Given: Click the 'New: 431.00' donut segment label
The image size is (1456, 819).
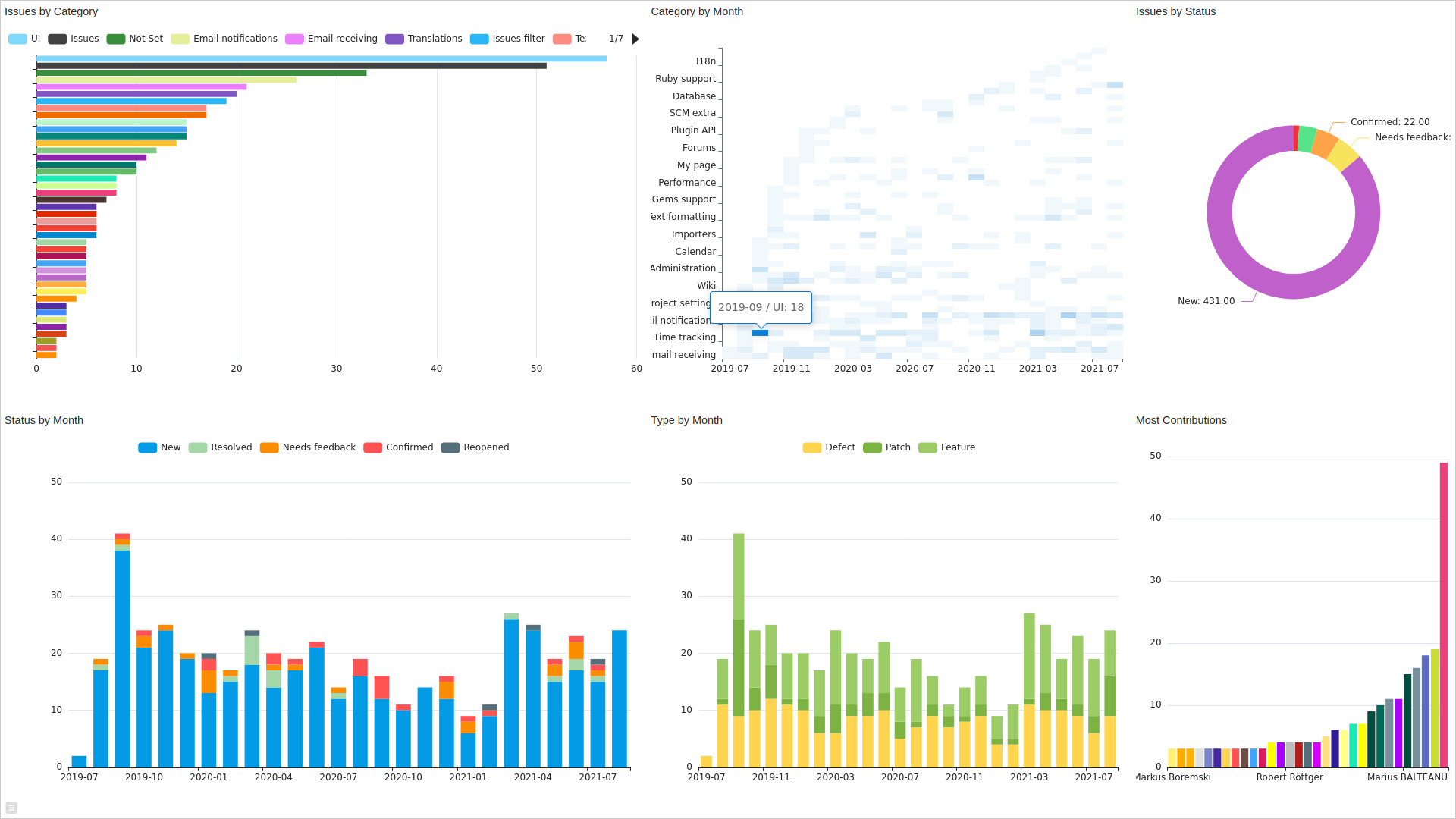Looking at the screenshot, I should tap(1205, 300).
